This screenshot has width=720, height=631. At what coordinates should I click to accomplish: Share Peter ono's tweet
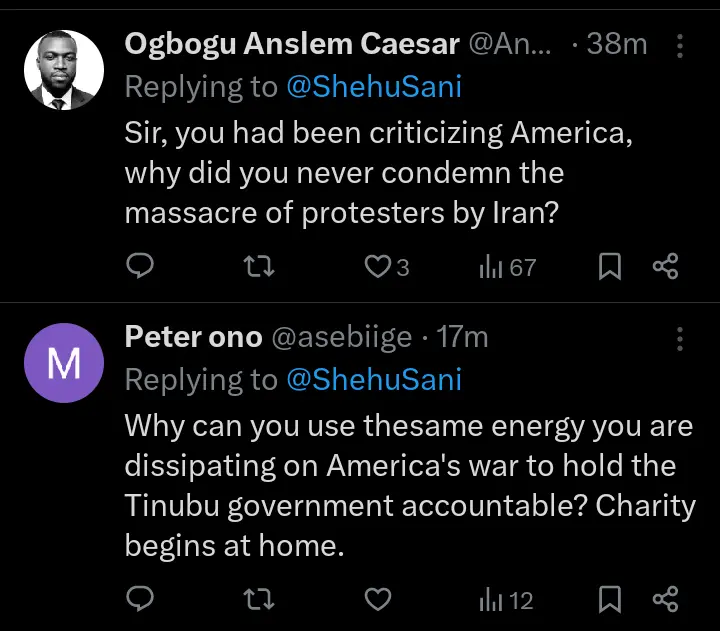point(665,599)
